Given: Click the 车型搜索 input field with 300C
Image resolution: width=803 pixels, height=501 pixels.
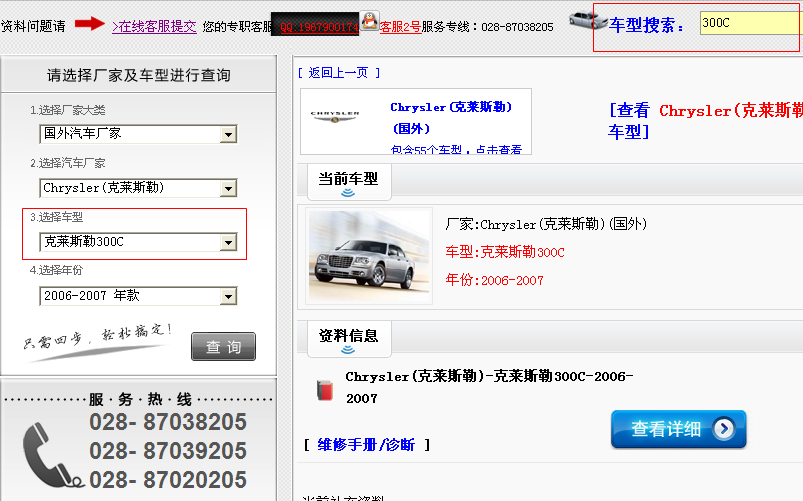Looking at the screenshot, I should point(751,23).
